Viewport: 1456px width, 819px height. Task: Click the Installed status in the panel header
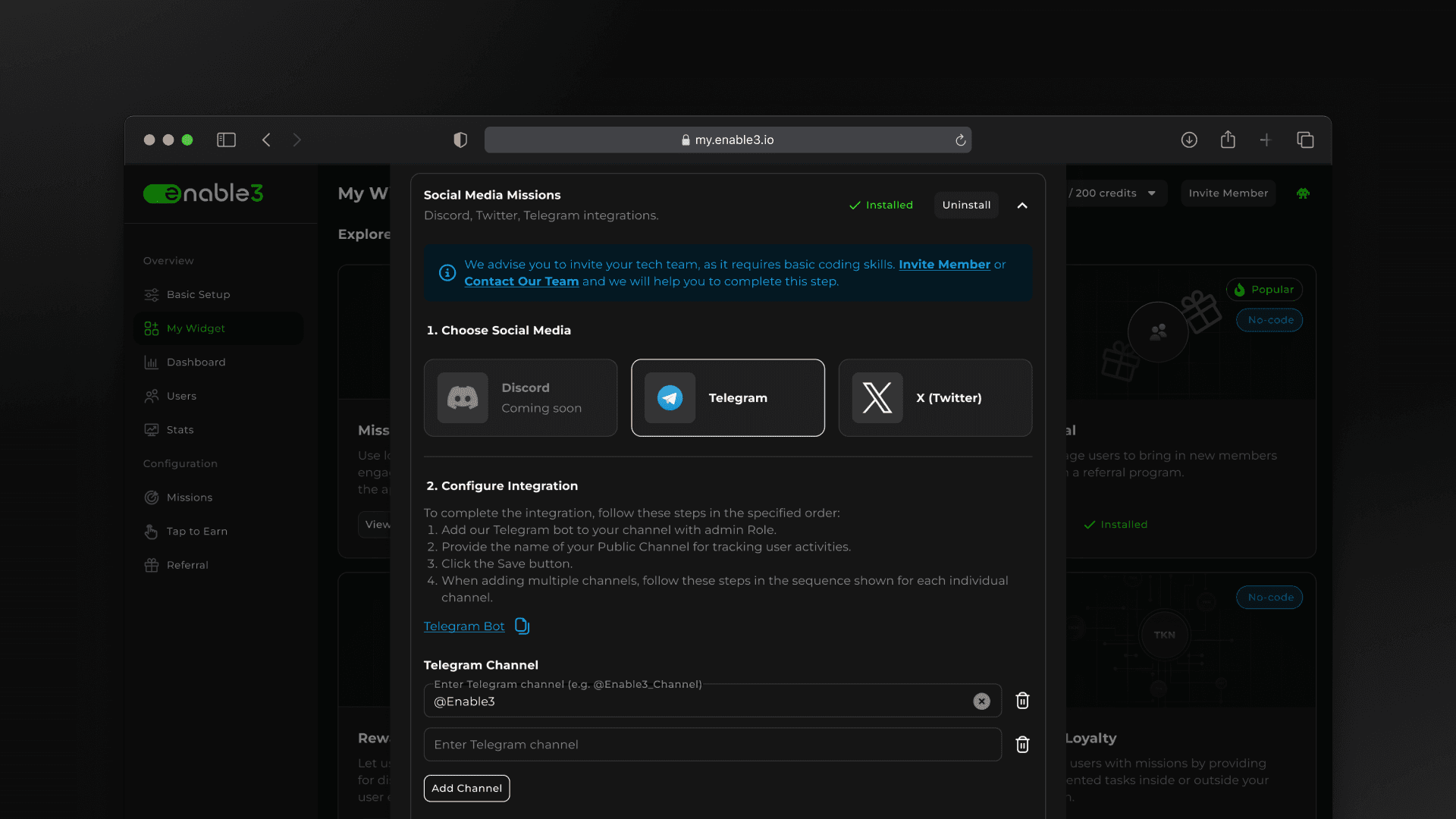tap(881, 206)
